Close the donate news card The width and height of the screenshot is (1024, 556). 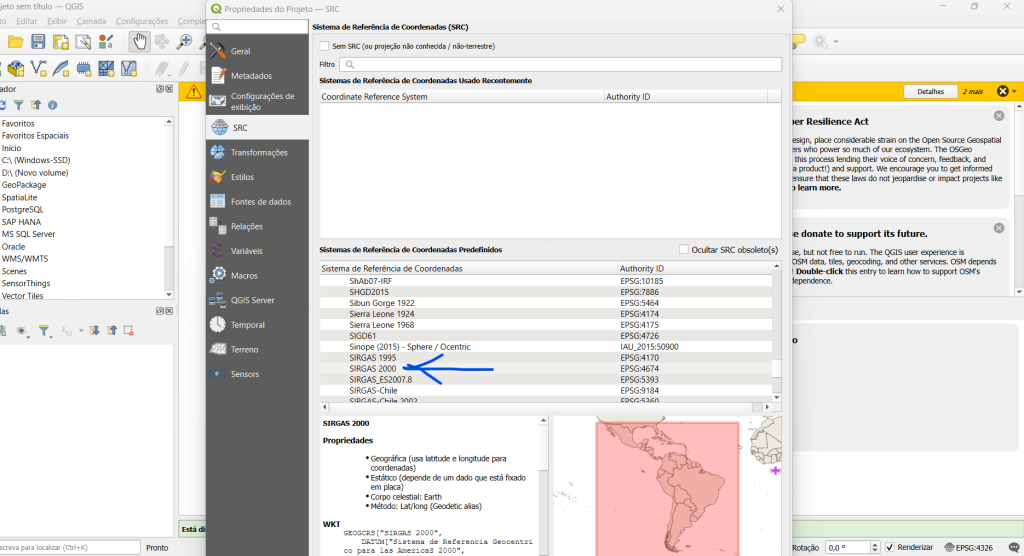click(x=999, y=228)
